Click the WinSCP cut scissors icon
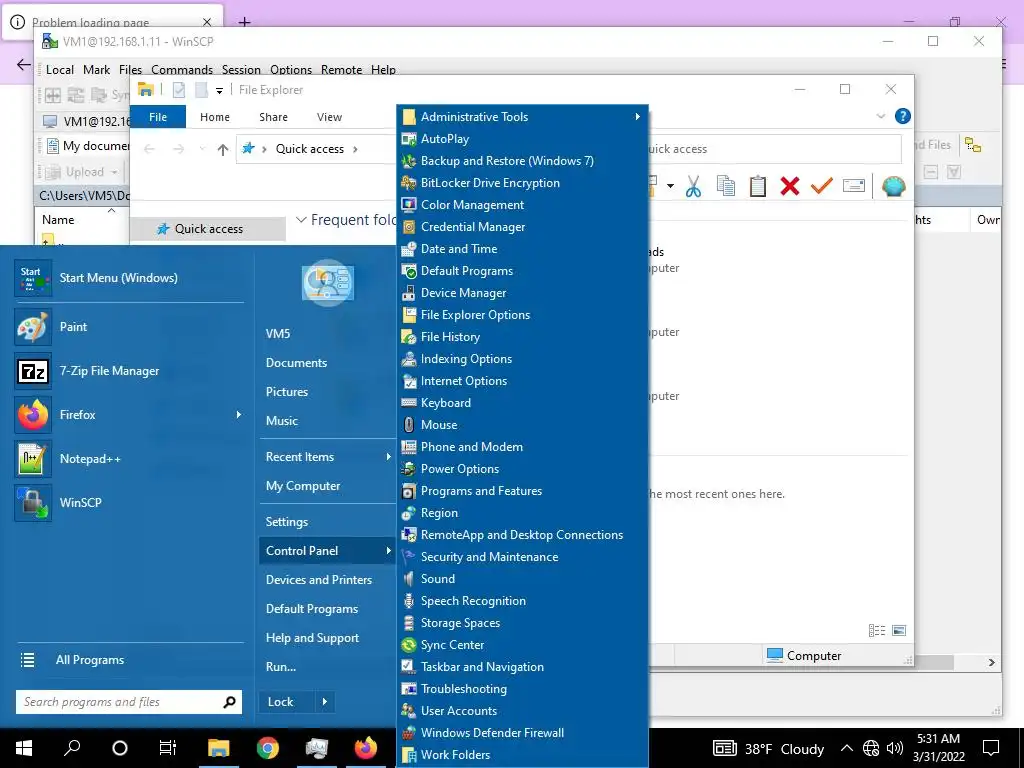The height and width of the screenshot is (768, 1024). tap(694, 187)
